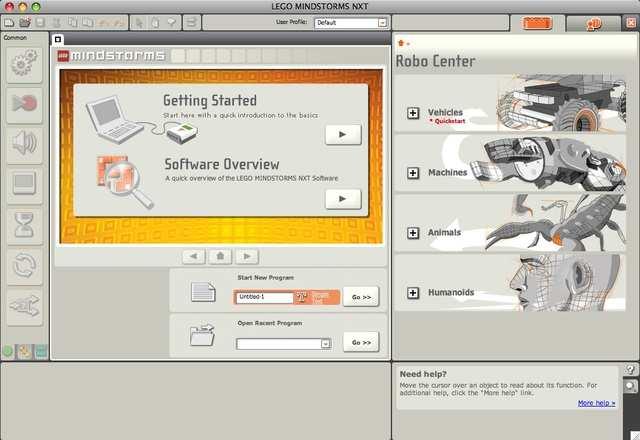This screenshot has height=440, width=640.
Task: Click Open Program icon in toolbar
Action: (x=24, y=23)
